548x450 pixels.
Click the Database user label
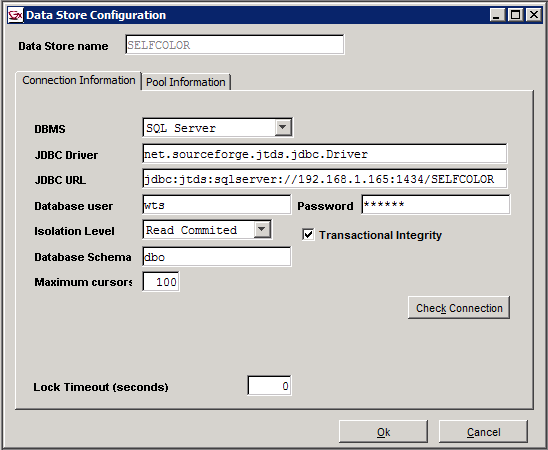point(73,206)
